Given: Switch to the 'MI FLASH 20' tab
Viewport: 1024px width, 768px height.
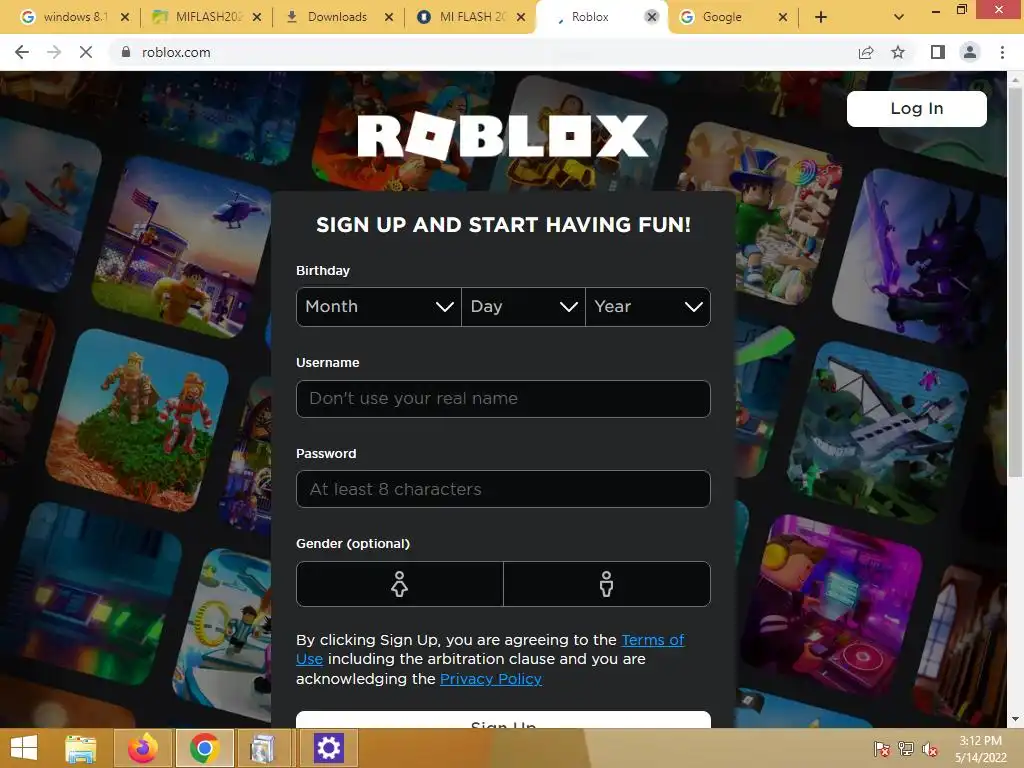Looking at the screenshot, I should coord(470,18).
